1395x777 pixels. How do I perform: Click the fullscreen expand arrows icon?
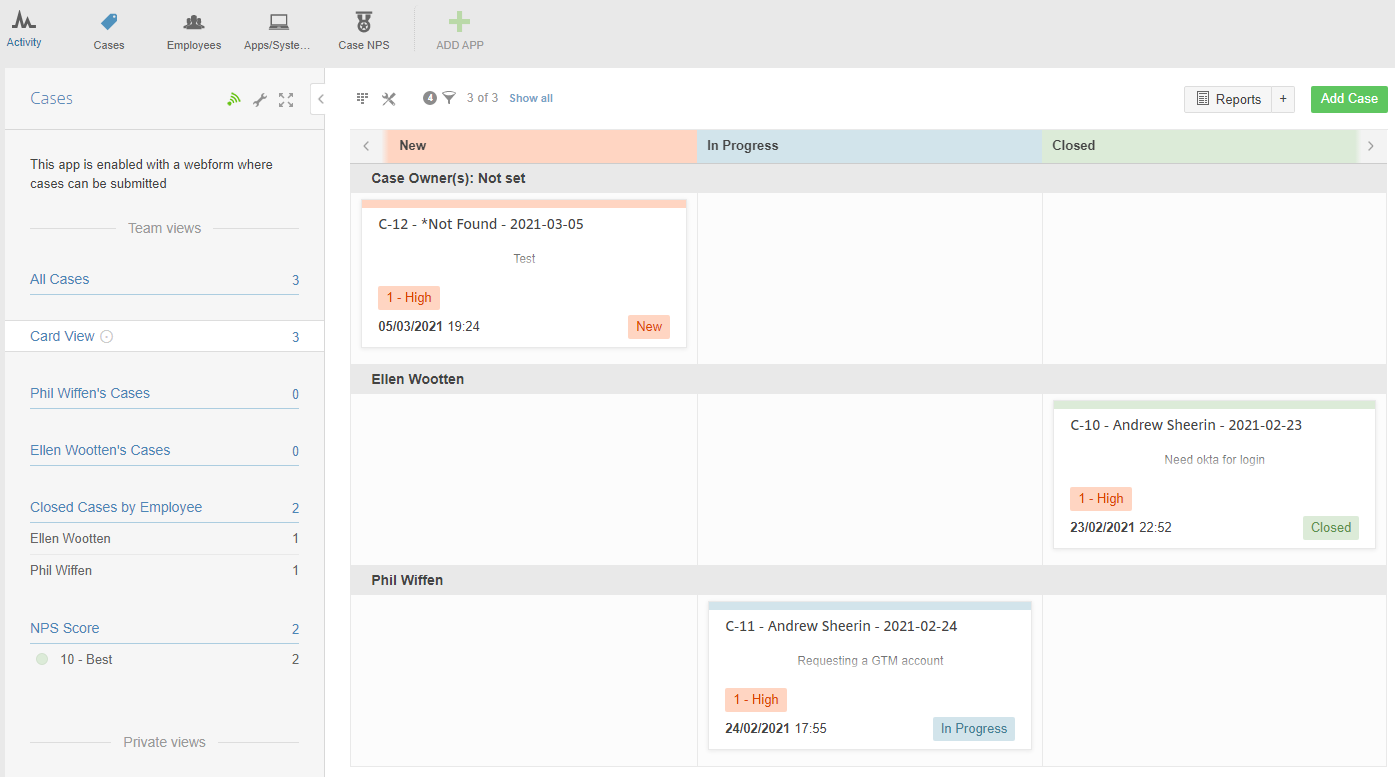[x=286, y=99]
